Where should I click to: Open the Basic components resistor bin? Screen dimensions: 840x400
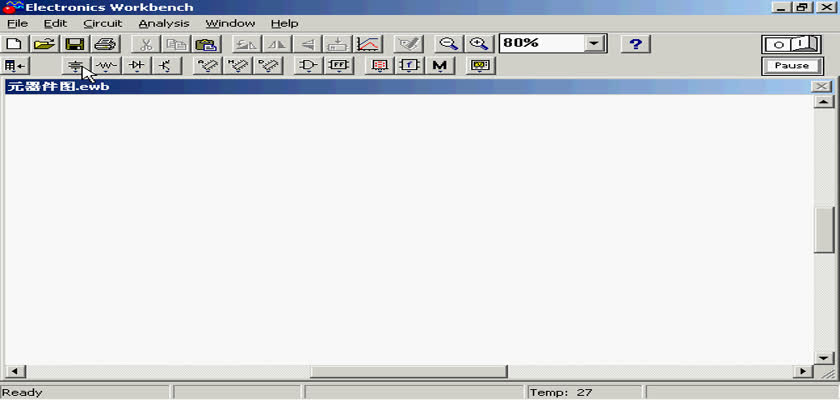107,66
